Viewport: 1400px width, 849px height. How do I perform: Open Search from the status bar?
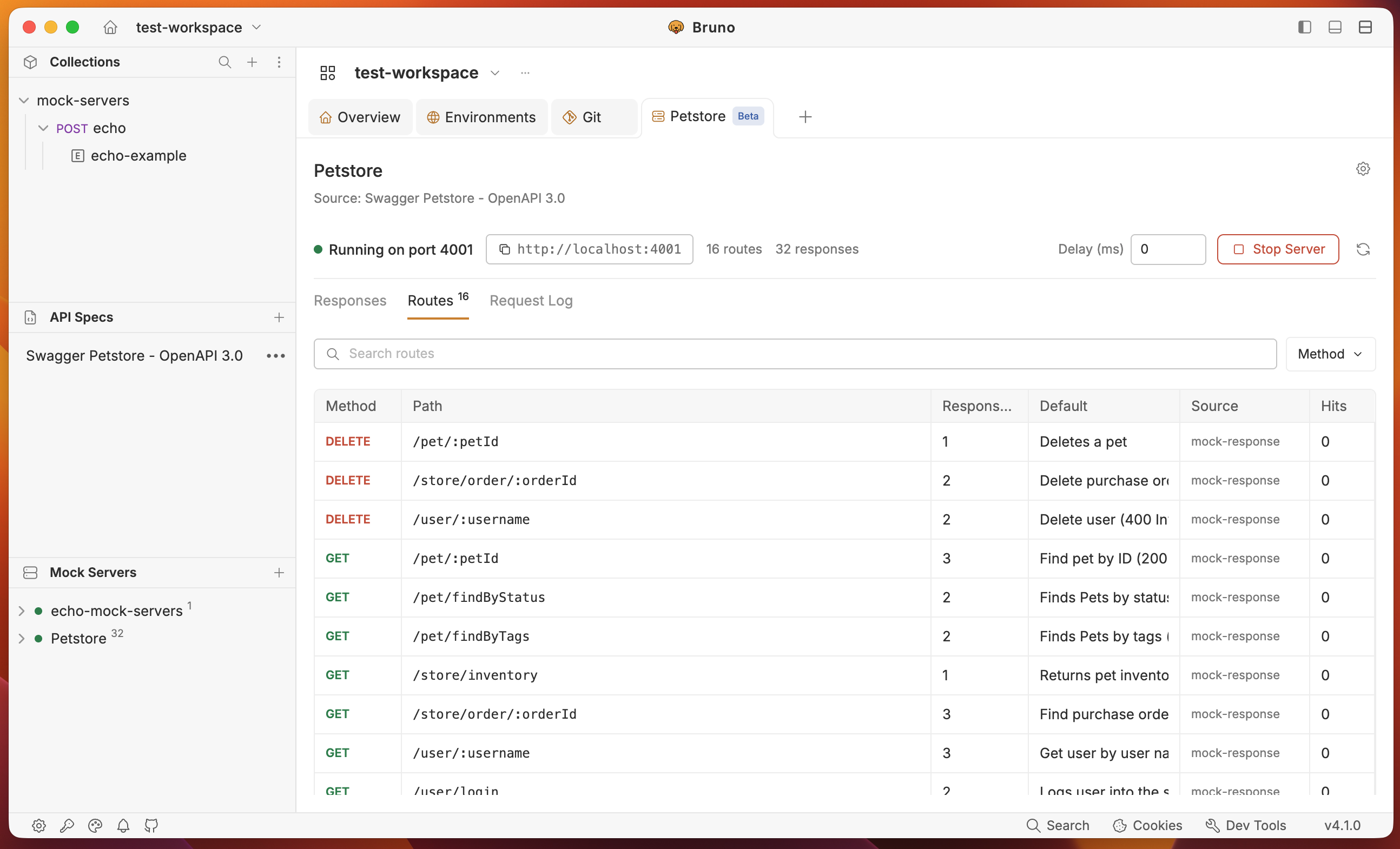coord(1058,825)
